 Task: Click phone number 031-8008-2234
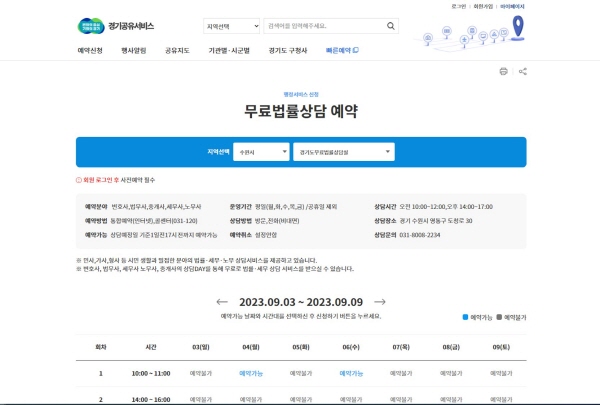420,235
